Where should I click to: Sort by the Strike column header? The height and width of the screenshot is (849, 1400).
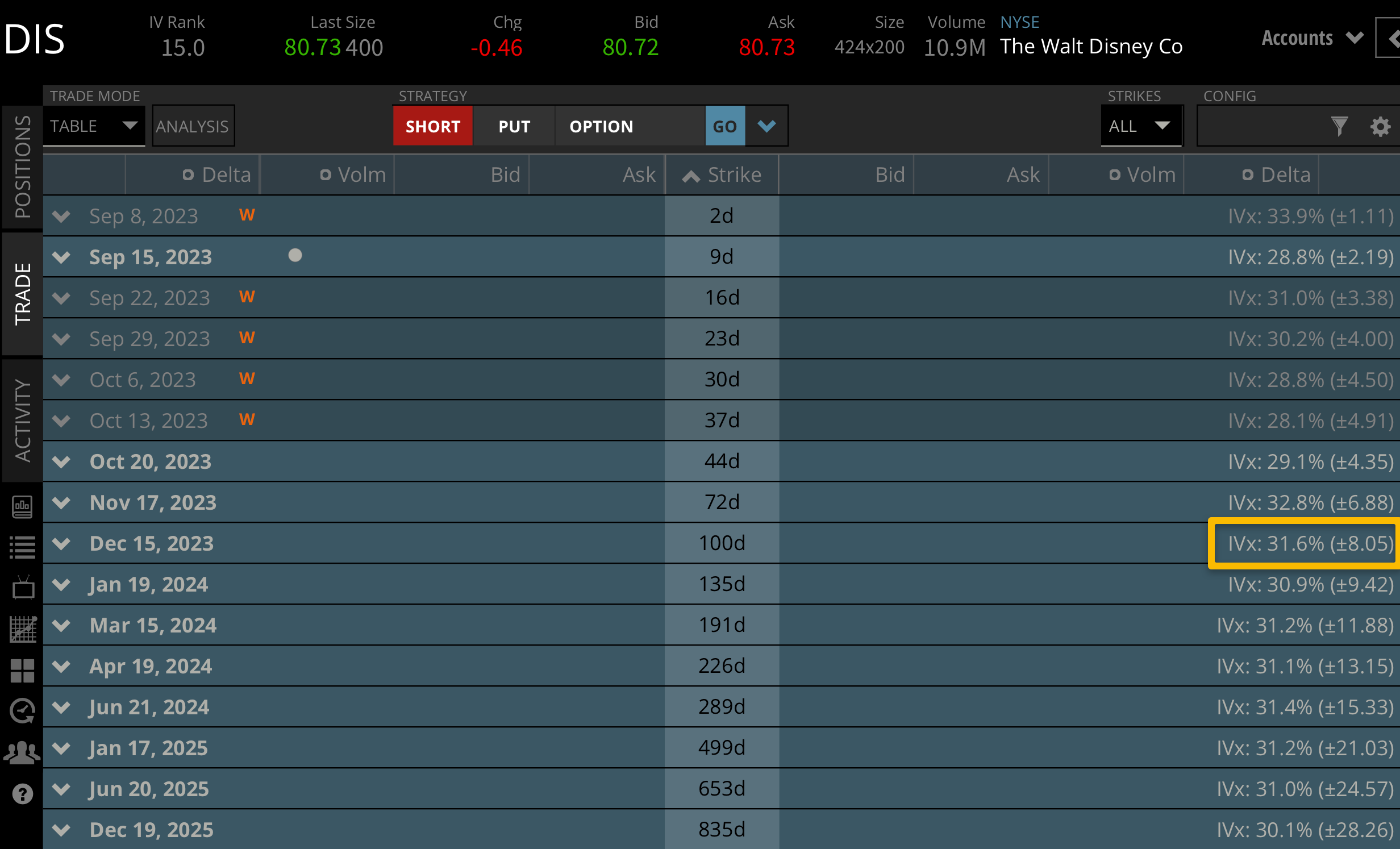722,175
